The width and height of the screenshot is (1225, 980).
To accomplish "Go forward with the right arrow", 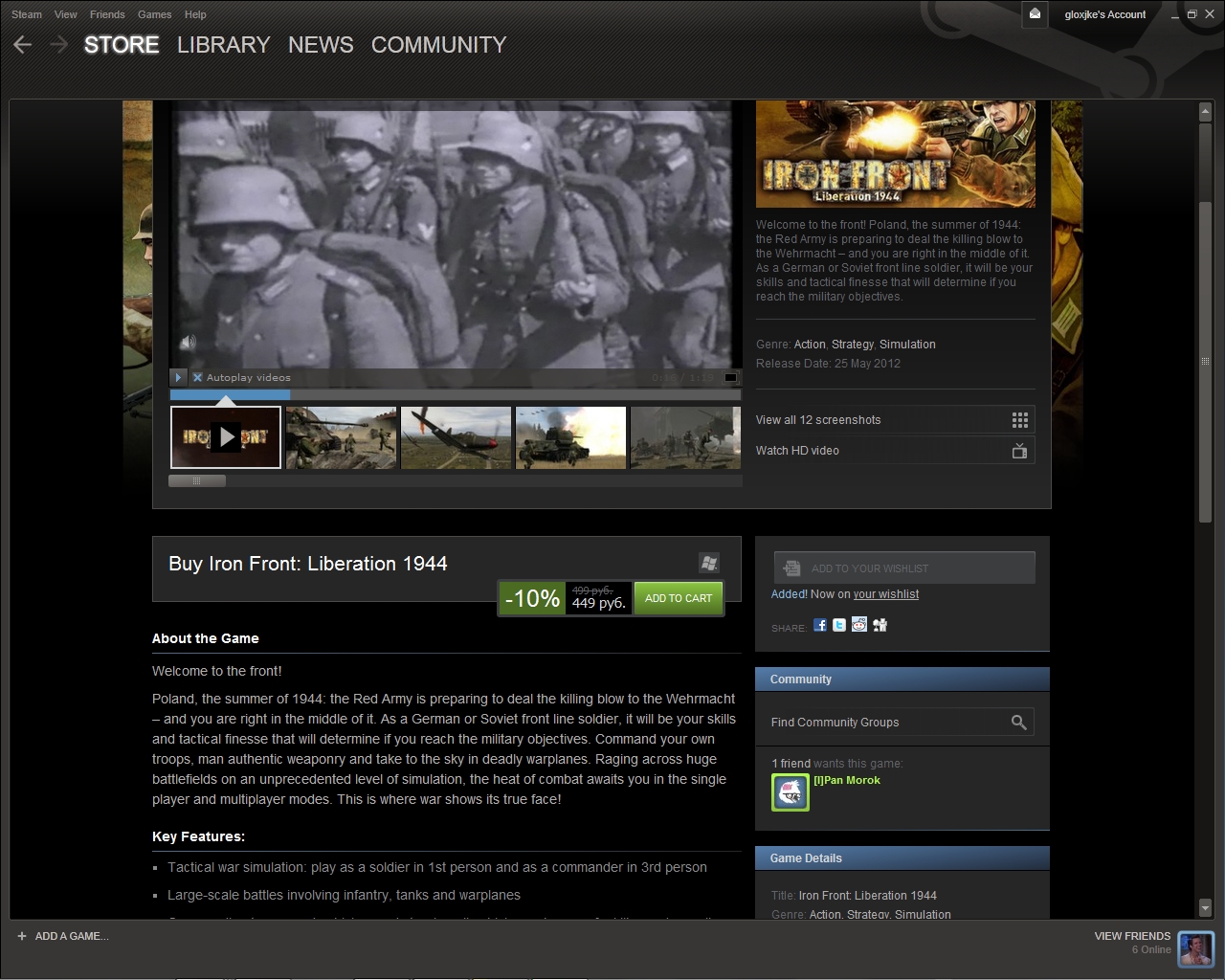I will coord(59,44).
